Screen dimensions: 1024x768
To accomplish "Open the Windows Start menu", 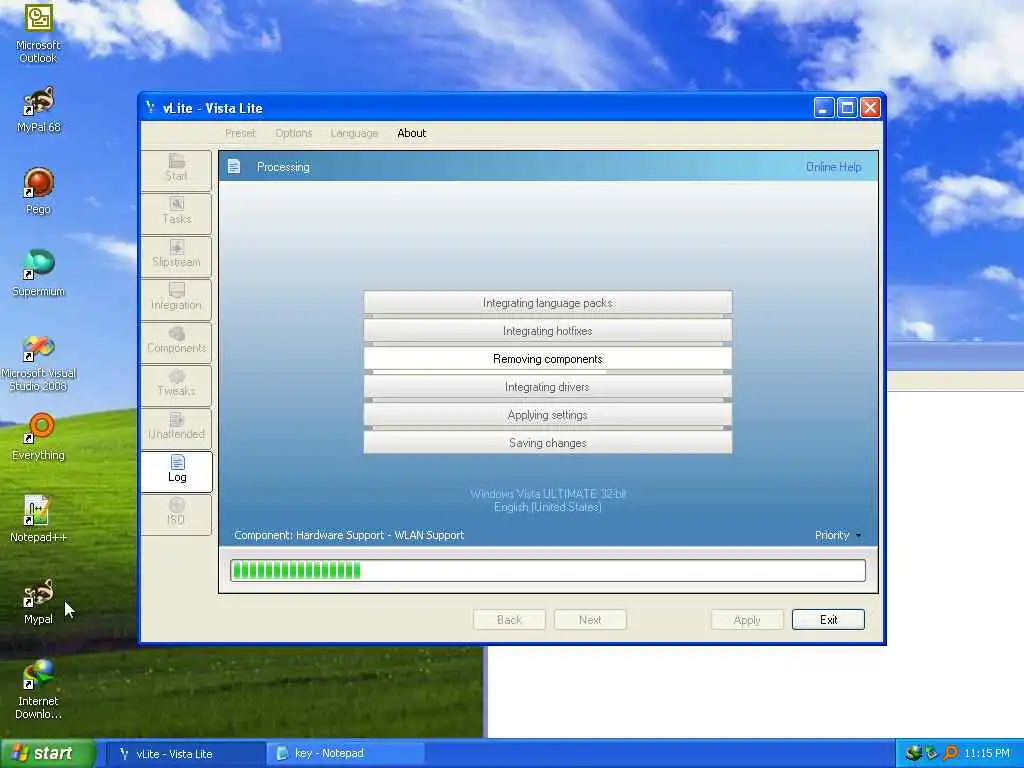I will coord(48,753).
